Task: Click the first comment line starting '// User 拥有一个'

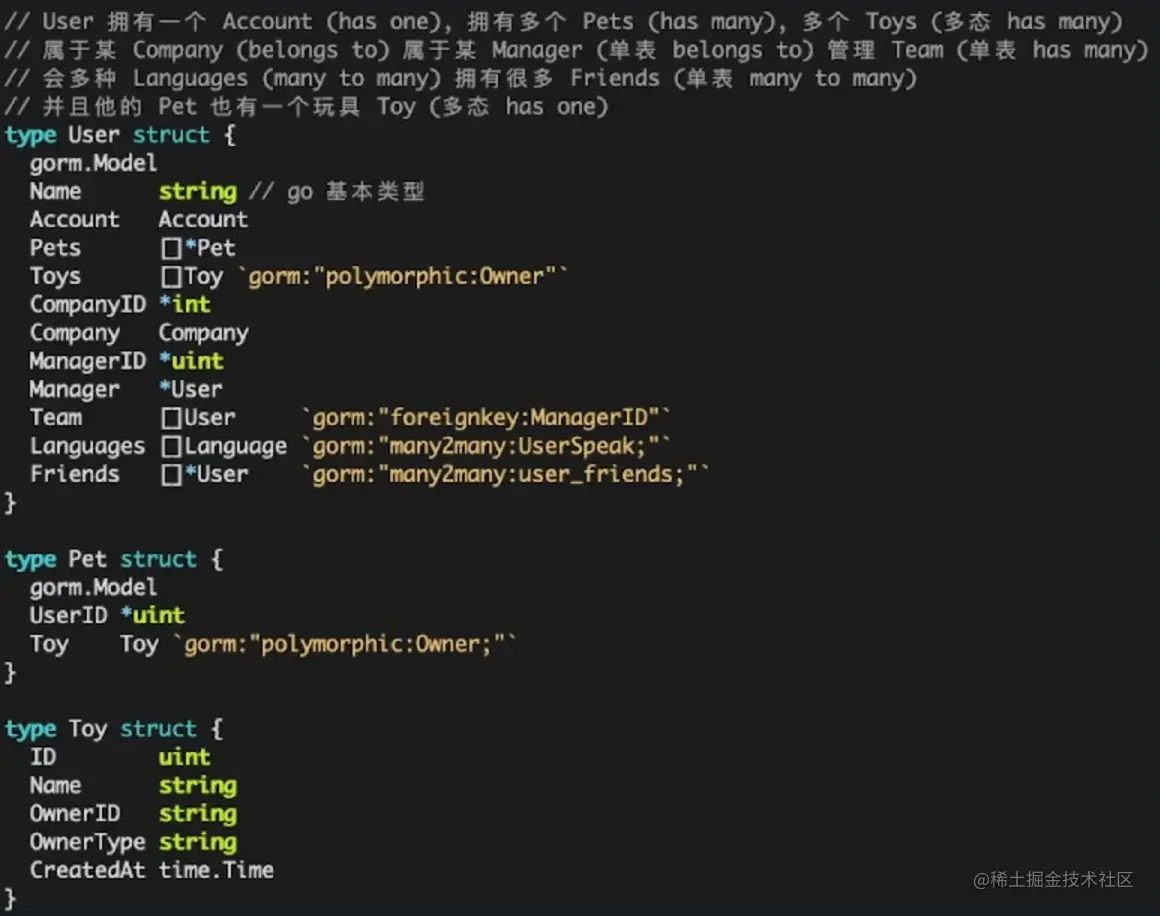Action: [x=564, y=22]
